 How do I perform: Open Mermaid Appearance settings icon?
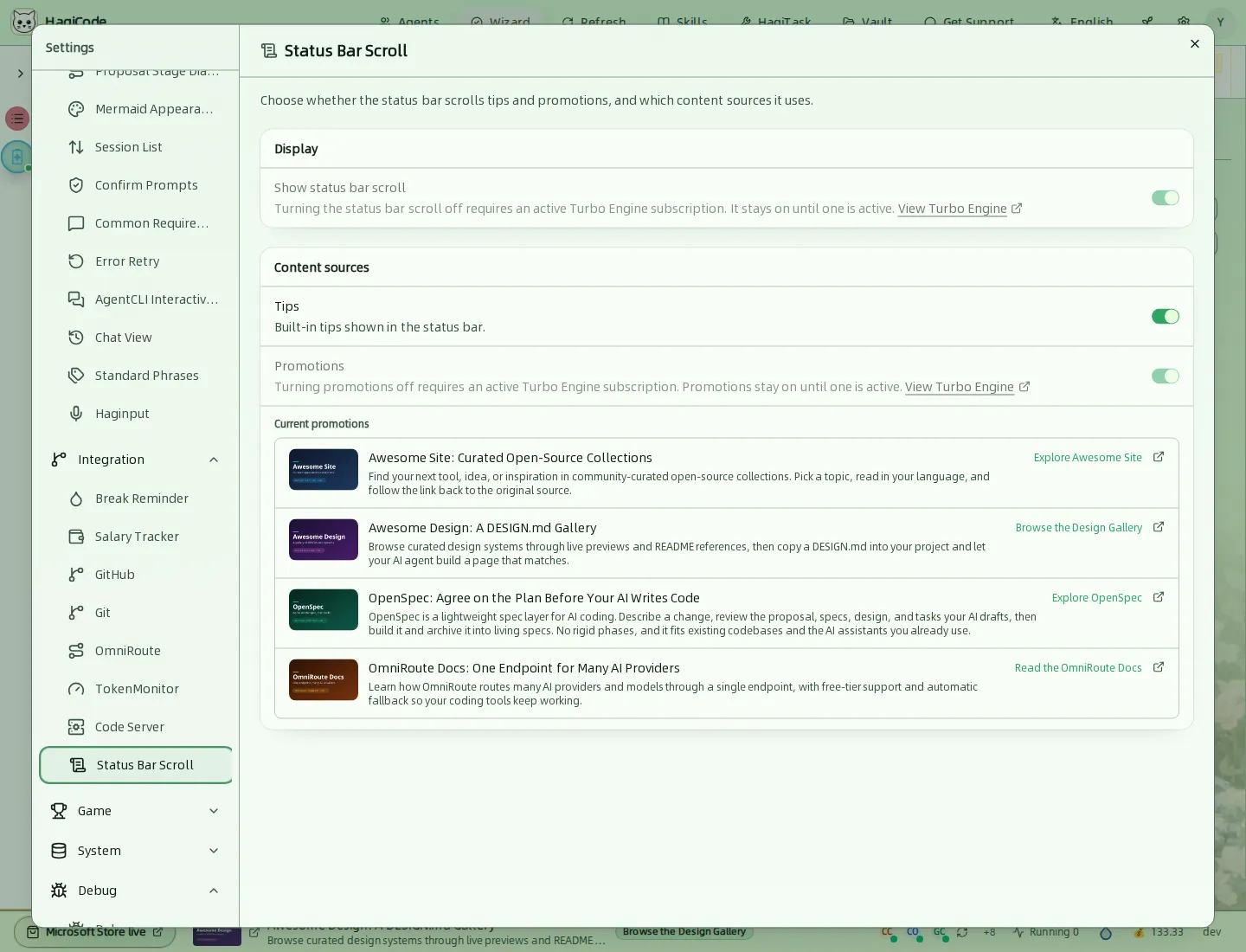point(76,109)
